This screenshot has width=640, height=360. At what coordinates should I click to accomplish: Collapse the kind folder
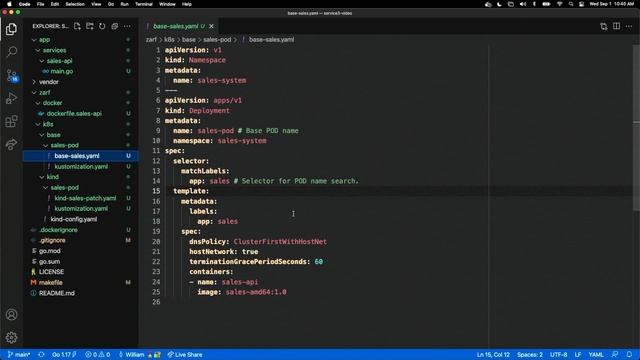click(x=52, y=177)
